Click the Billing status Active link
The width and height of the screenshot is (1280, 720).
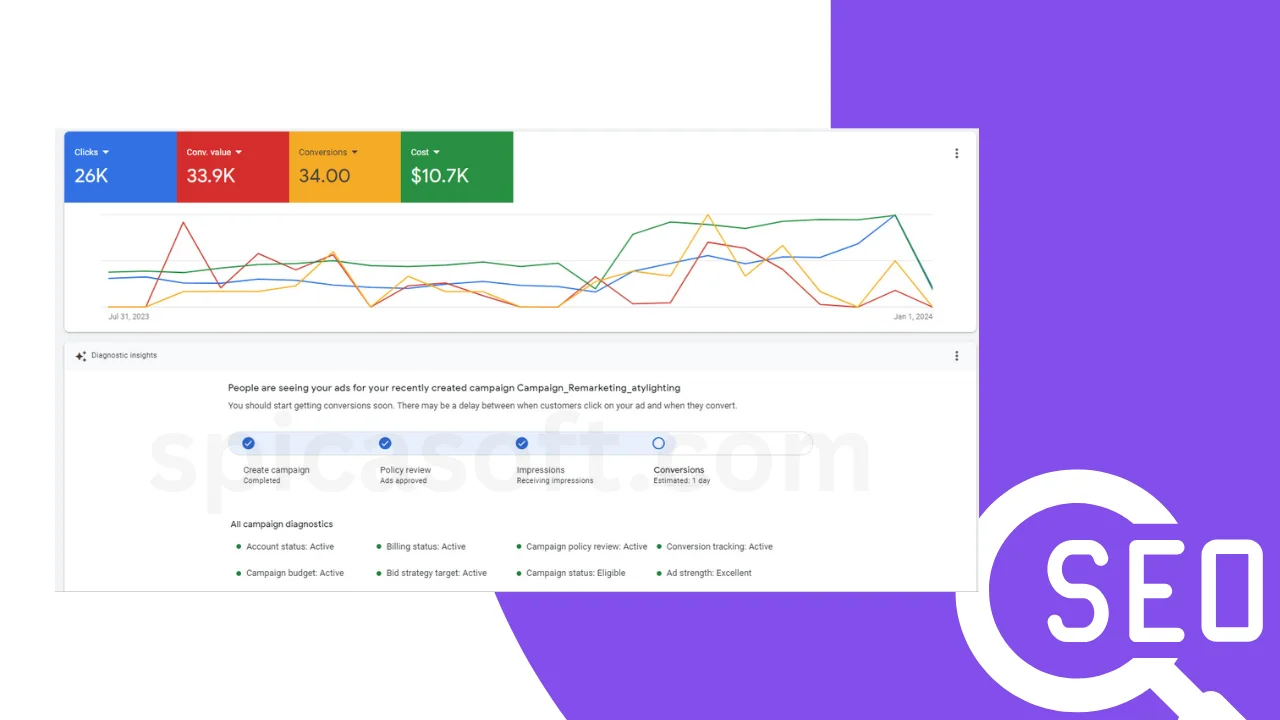tap(424, 547)
